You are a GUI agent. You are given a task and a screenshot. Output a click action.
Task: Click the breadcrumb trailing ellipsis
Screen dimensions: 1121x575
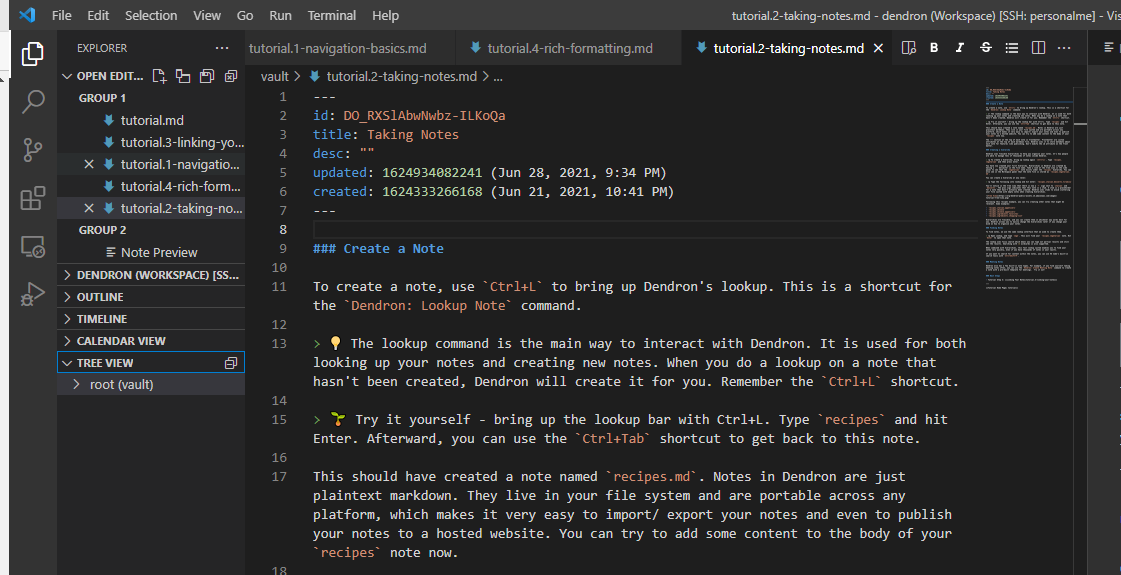pos(498,77)
